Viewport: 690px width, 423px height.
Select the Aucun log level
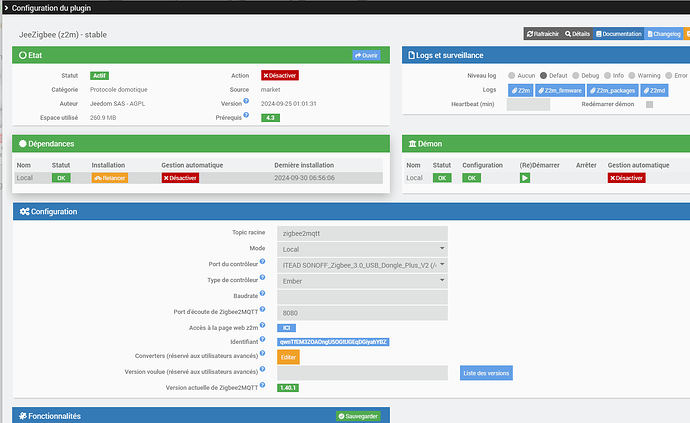tap(511, 76)
